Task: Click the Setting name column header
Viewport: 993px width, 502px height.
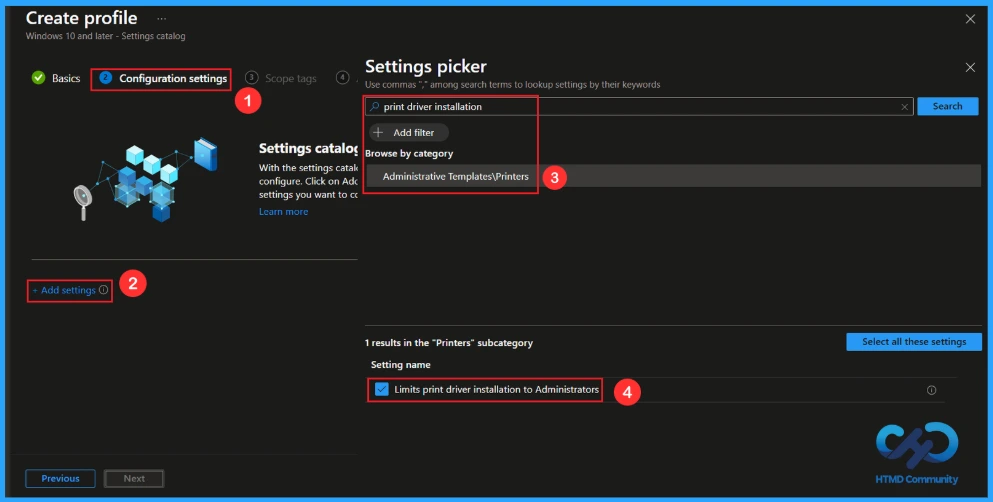Action: pos(400,365)
